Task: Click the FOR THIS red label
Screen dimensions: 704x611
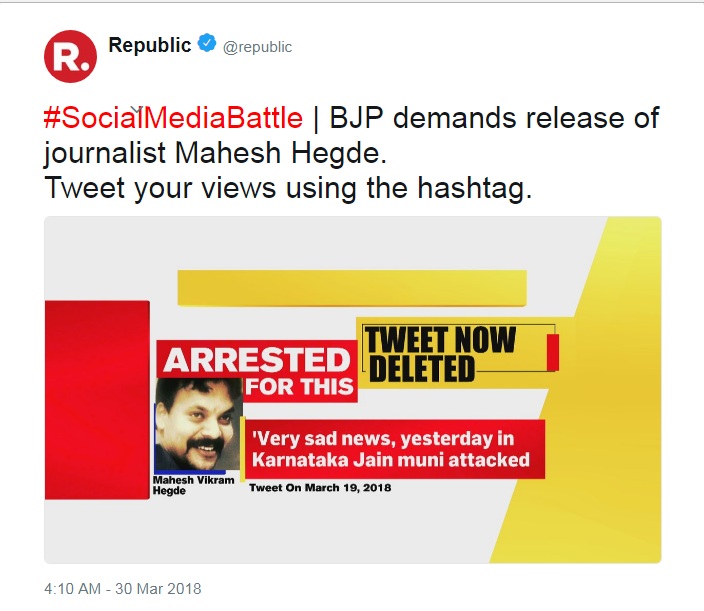Action: [300, 387]
